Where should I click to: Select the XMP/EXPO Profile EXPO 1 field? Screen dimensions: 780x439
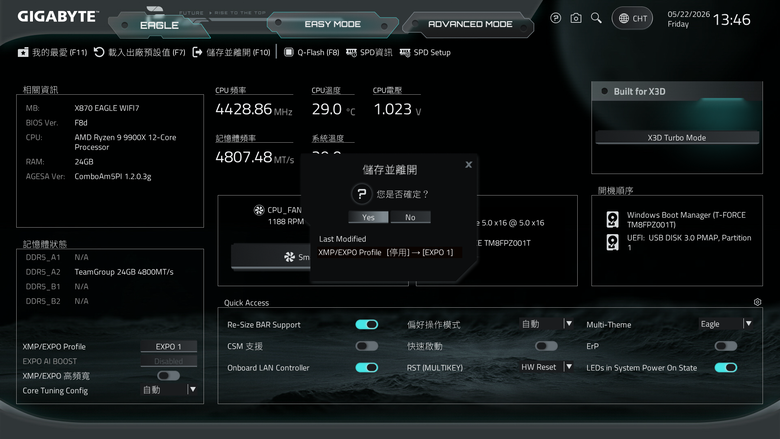tap(169, 347)
